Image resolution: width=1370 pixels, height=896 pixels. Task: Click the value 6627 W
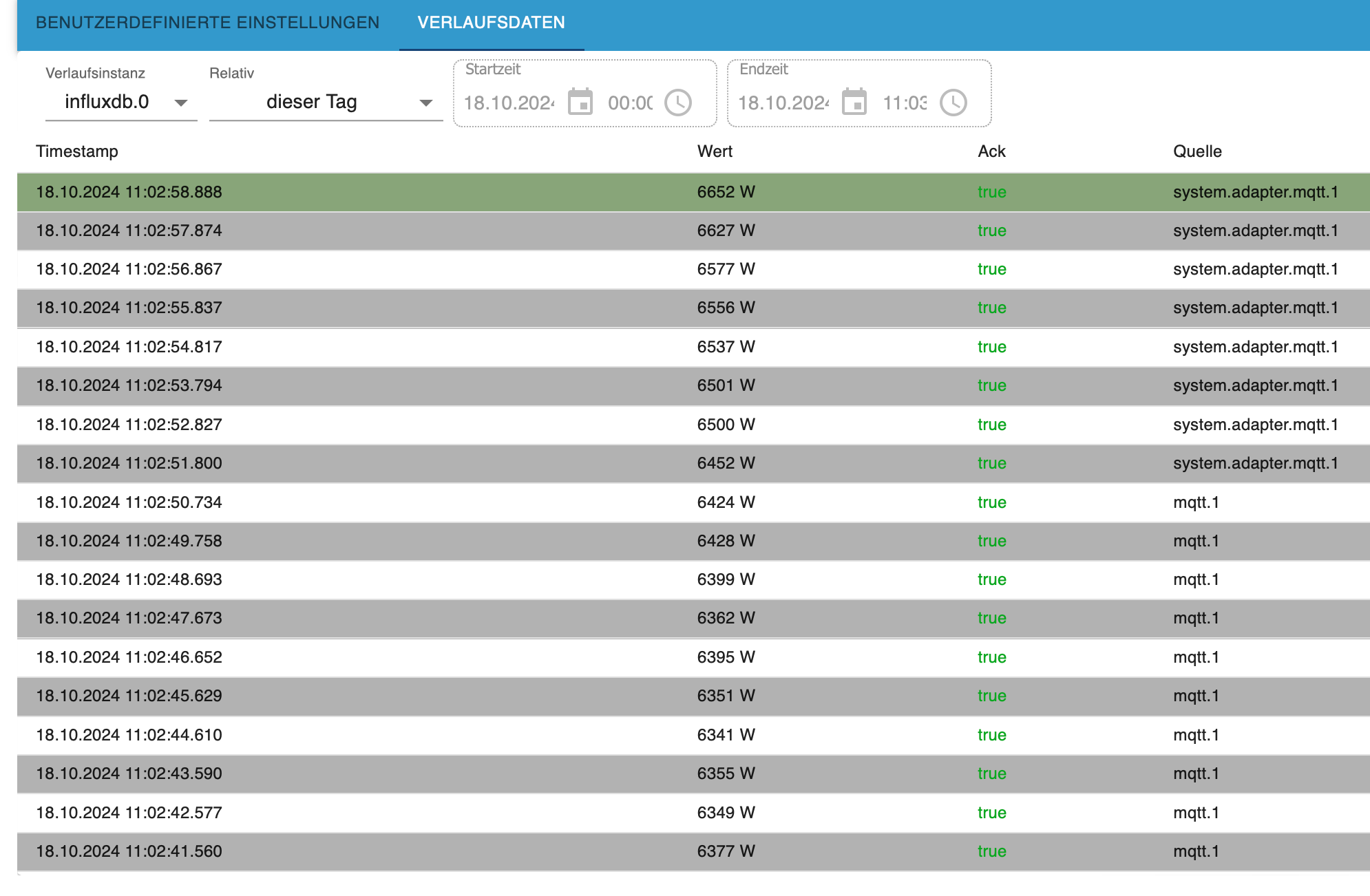pos(726,231)
